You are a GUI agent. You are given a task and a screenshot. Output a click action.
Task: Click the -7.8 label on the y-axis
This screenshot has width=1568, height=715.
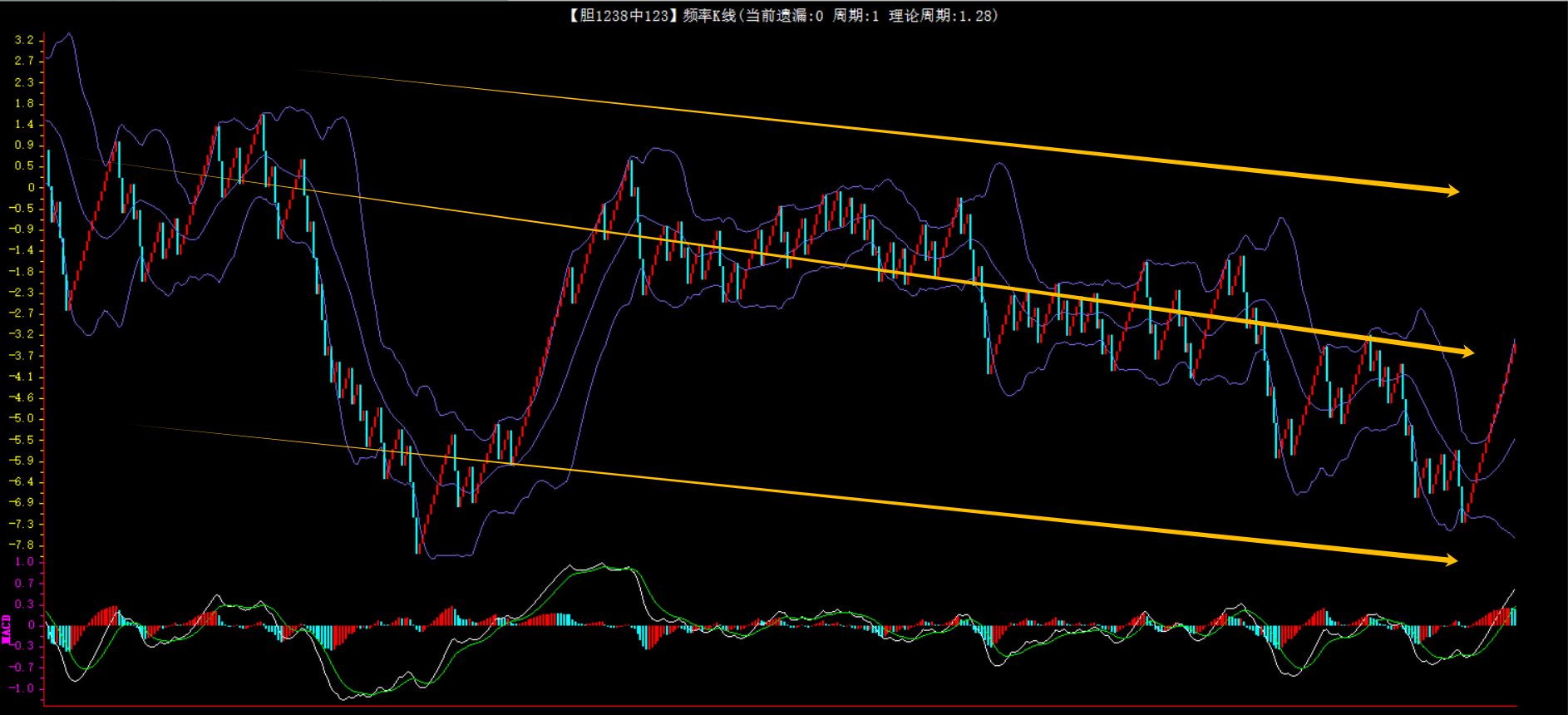point(22,545)
